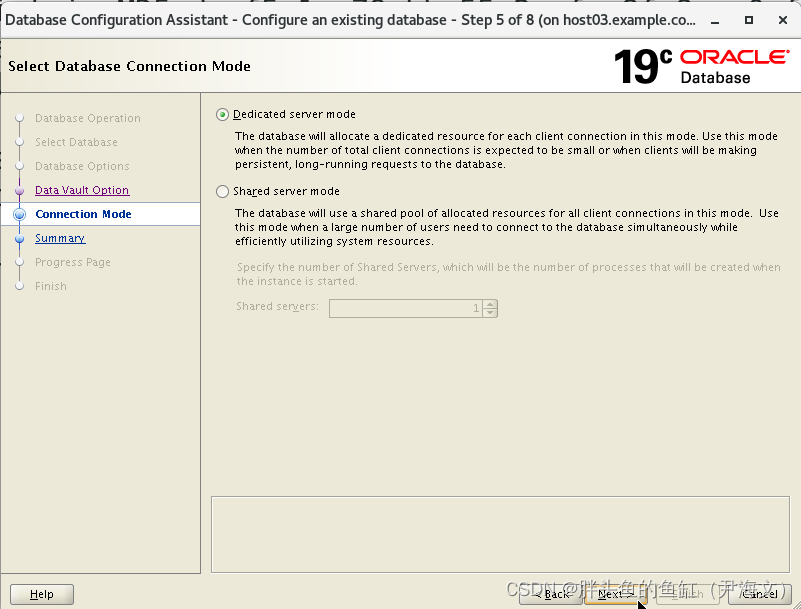Go to the Summary step link

click(60, 238)
